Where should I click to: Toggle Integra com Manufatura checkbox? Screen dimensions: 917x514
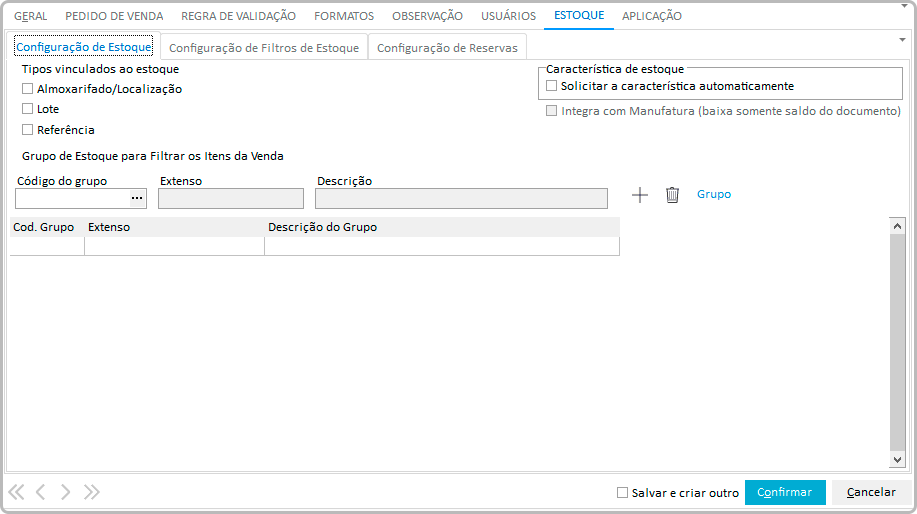click(551, 111)
